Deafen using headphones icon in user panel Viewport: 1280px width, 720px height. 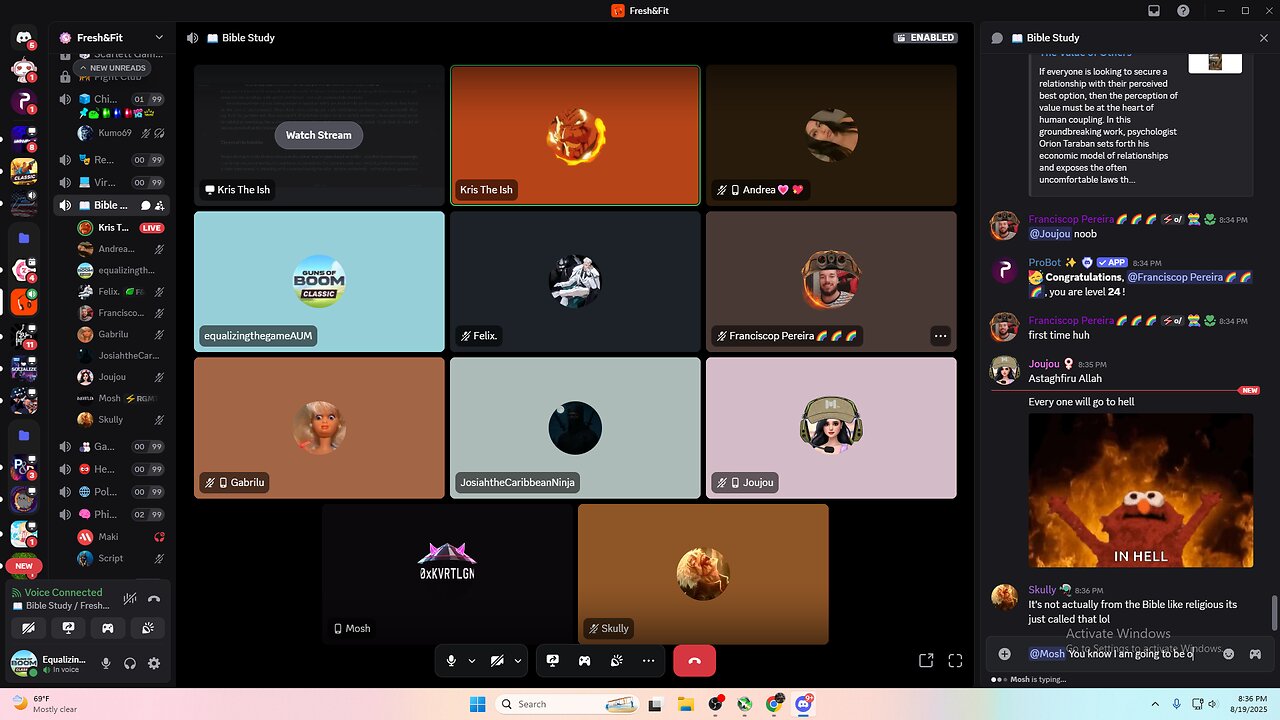pyautogui.click(x=130, y=663)
